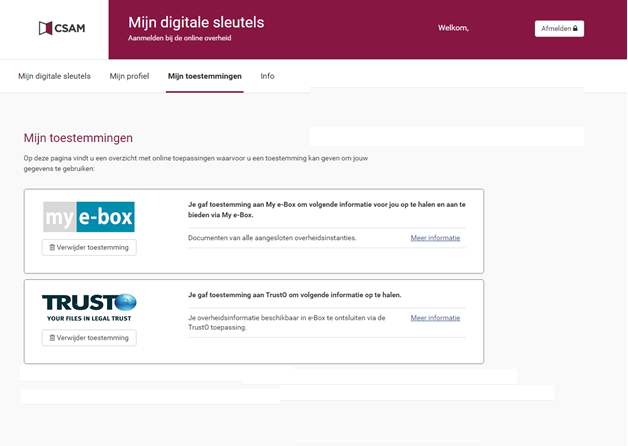
Task: Open the Info tab
Action: click(267, 76)
